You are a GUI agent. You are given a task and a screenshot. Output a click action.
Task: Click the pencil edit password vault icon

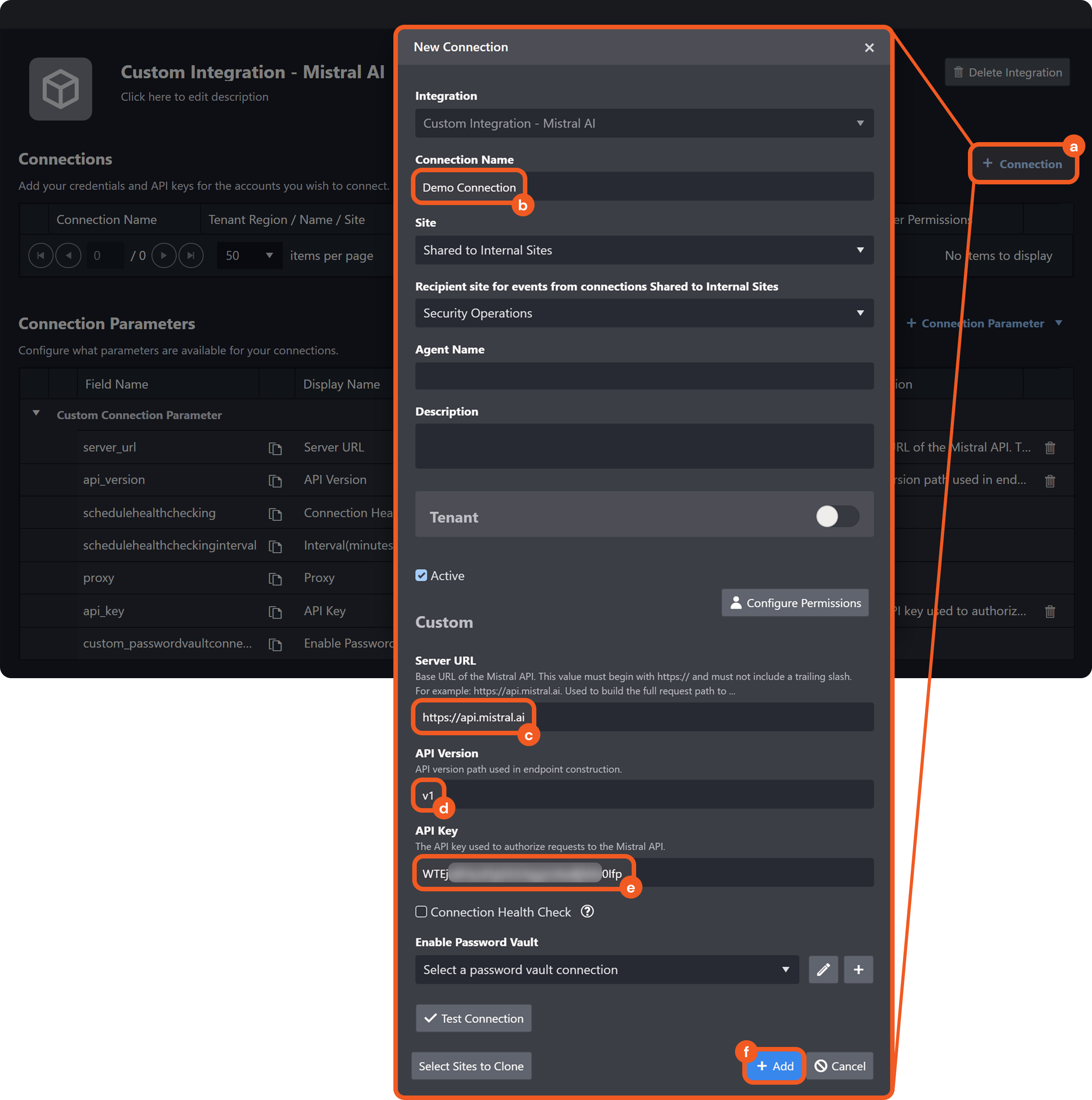pyautogui.click(x=823, y=970)
